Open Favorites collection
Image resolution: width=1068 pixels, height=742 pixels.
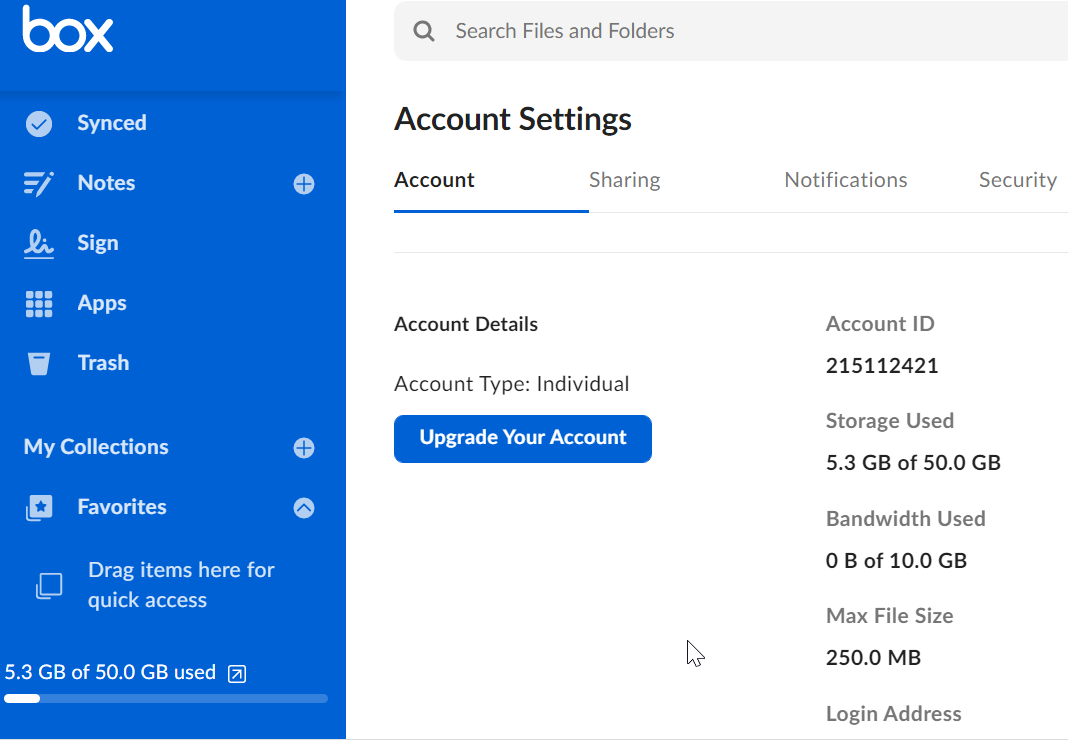122,507
